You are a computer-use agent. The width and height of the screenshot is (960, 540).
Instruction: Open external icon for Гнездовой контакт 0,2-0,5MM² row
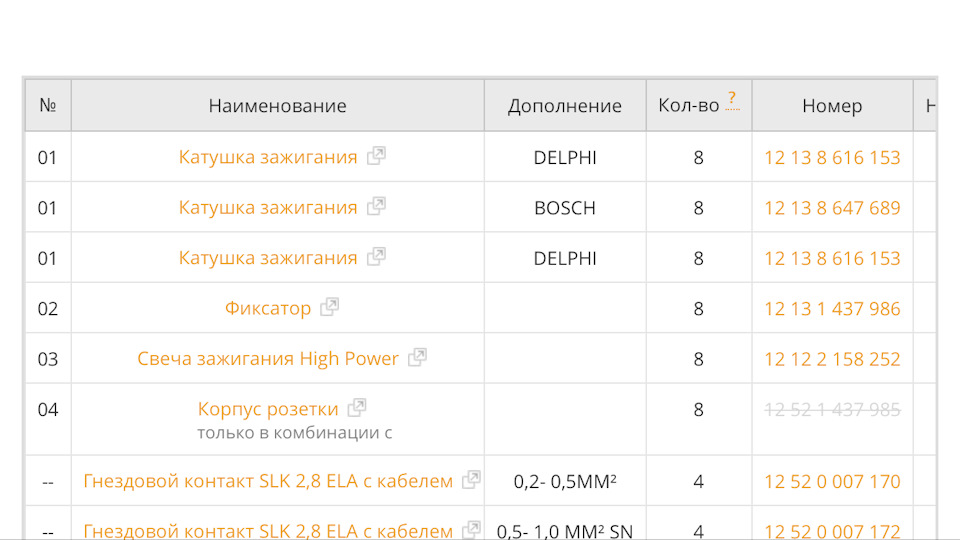471,480
